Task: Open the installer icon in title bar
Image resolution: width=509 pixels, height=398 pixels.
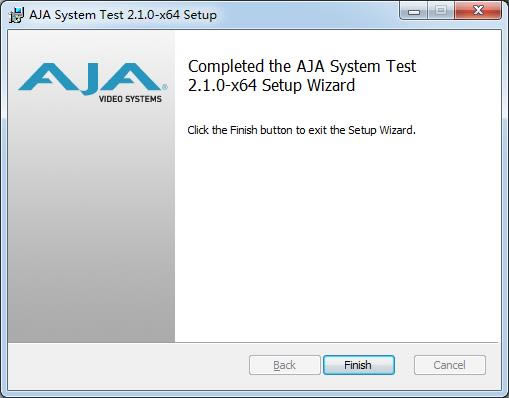Action: (16, 15)
